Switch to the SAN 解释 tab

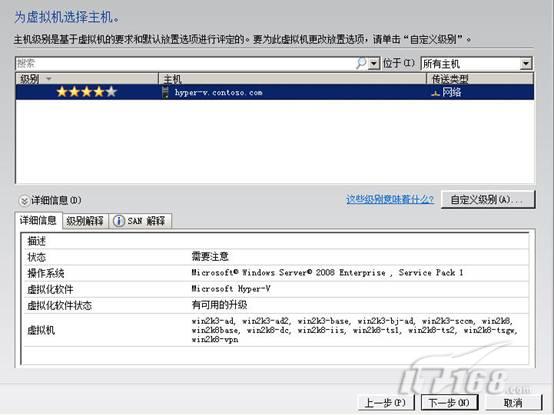140,221
